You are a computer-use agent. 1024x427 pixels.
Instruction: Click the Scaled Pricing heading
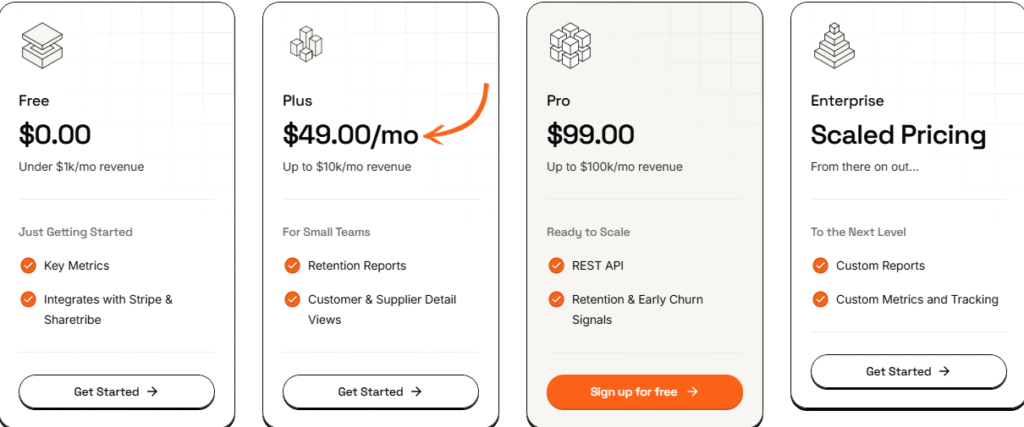coord(898,135)
